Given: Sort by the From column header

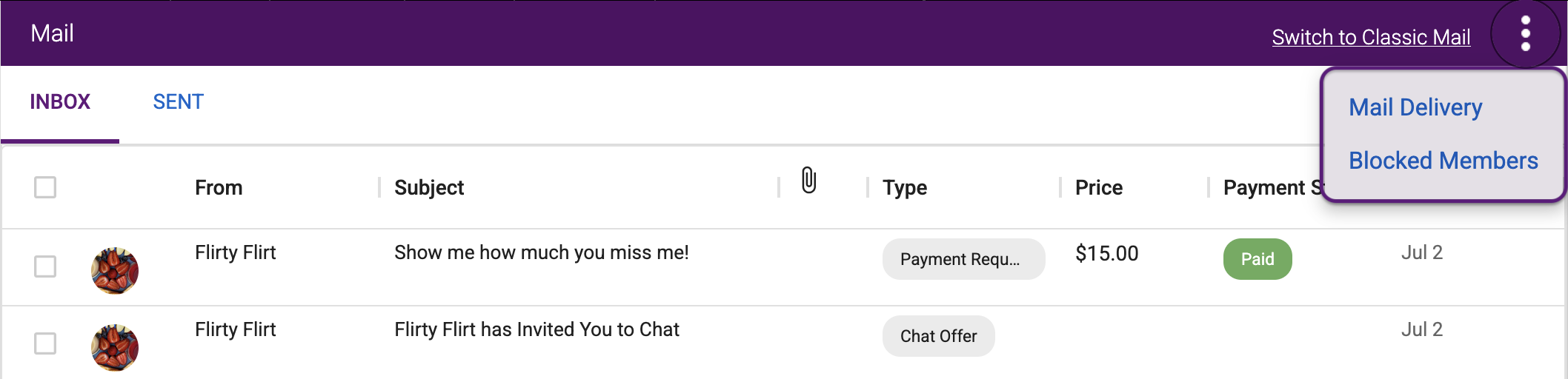Looking at the screenshot, I should pos(219,187).
